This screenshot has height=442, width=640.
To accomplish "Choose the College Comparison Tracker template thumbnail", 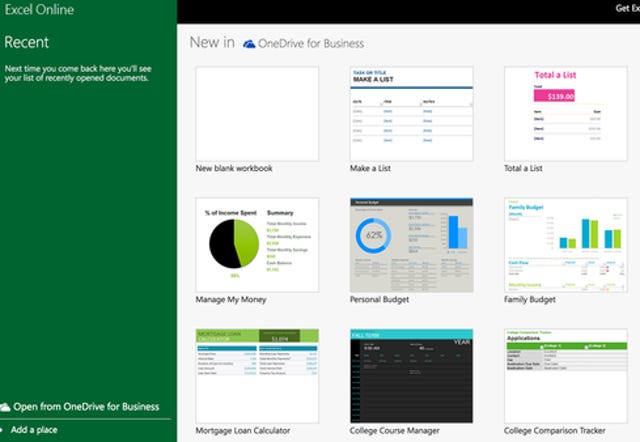I will (x=566, y=376).
